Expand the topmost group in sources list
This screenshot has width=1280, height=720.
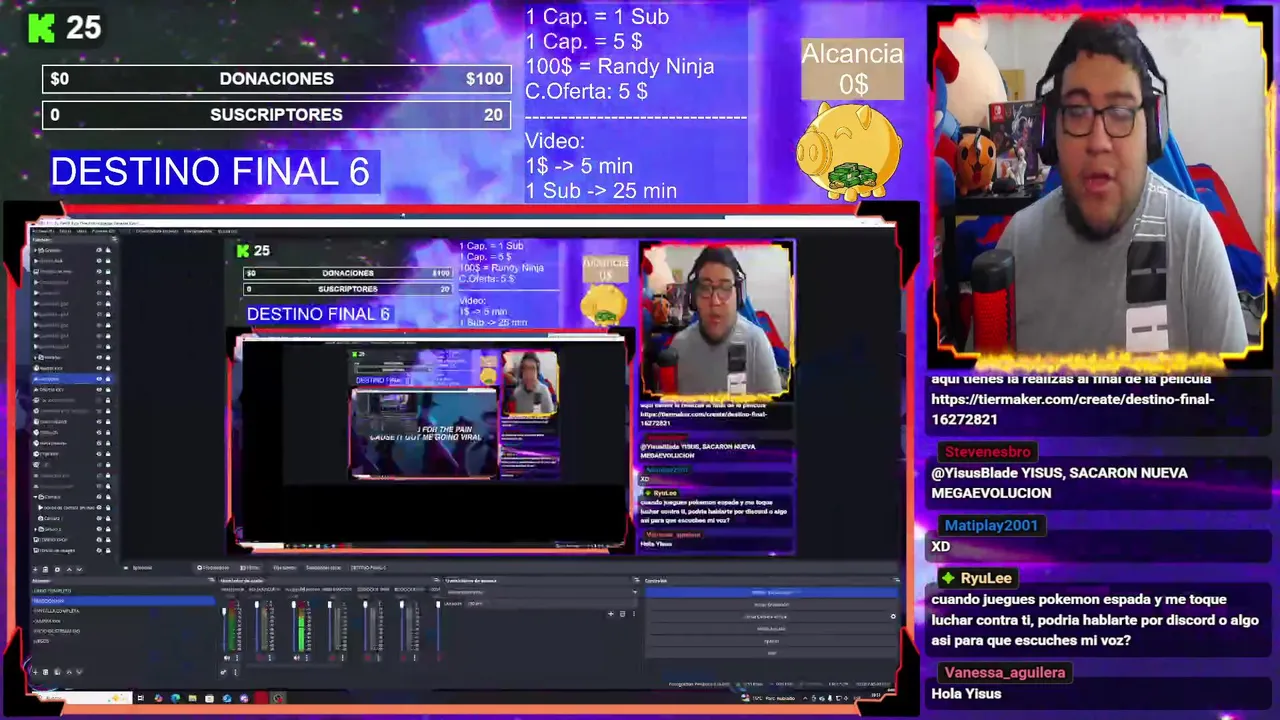pyautogui.click(x=35, y=250)
